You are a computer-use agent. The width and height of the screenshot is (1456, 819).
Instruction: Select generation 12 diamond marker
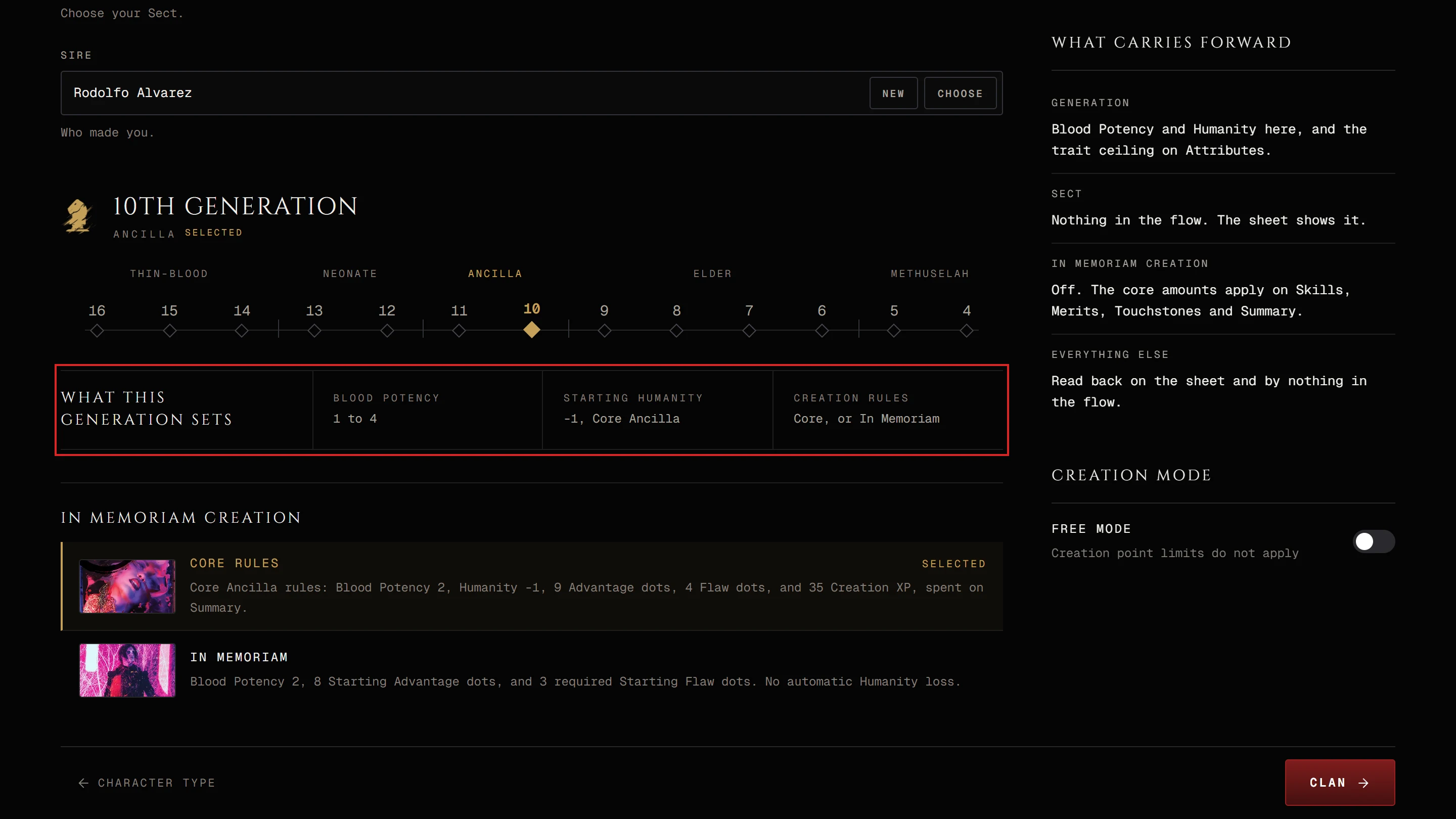point(387,331)
